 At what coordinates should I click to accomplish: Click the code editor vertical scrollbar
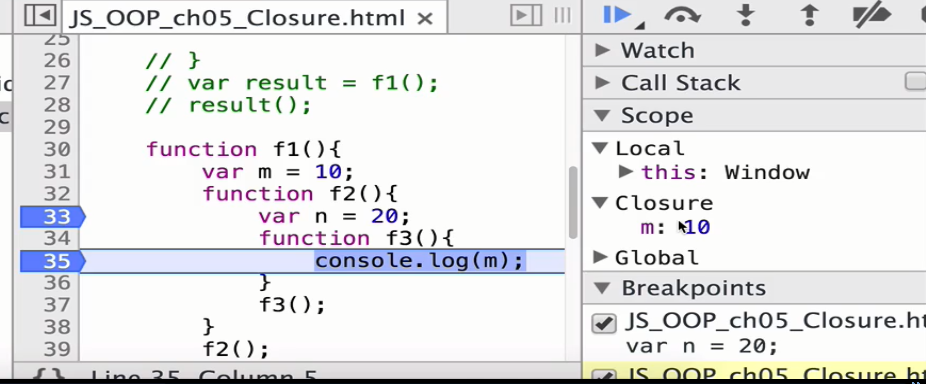(573, 202)
